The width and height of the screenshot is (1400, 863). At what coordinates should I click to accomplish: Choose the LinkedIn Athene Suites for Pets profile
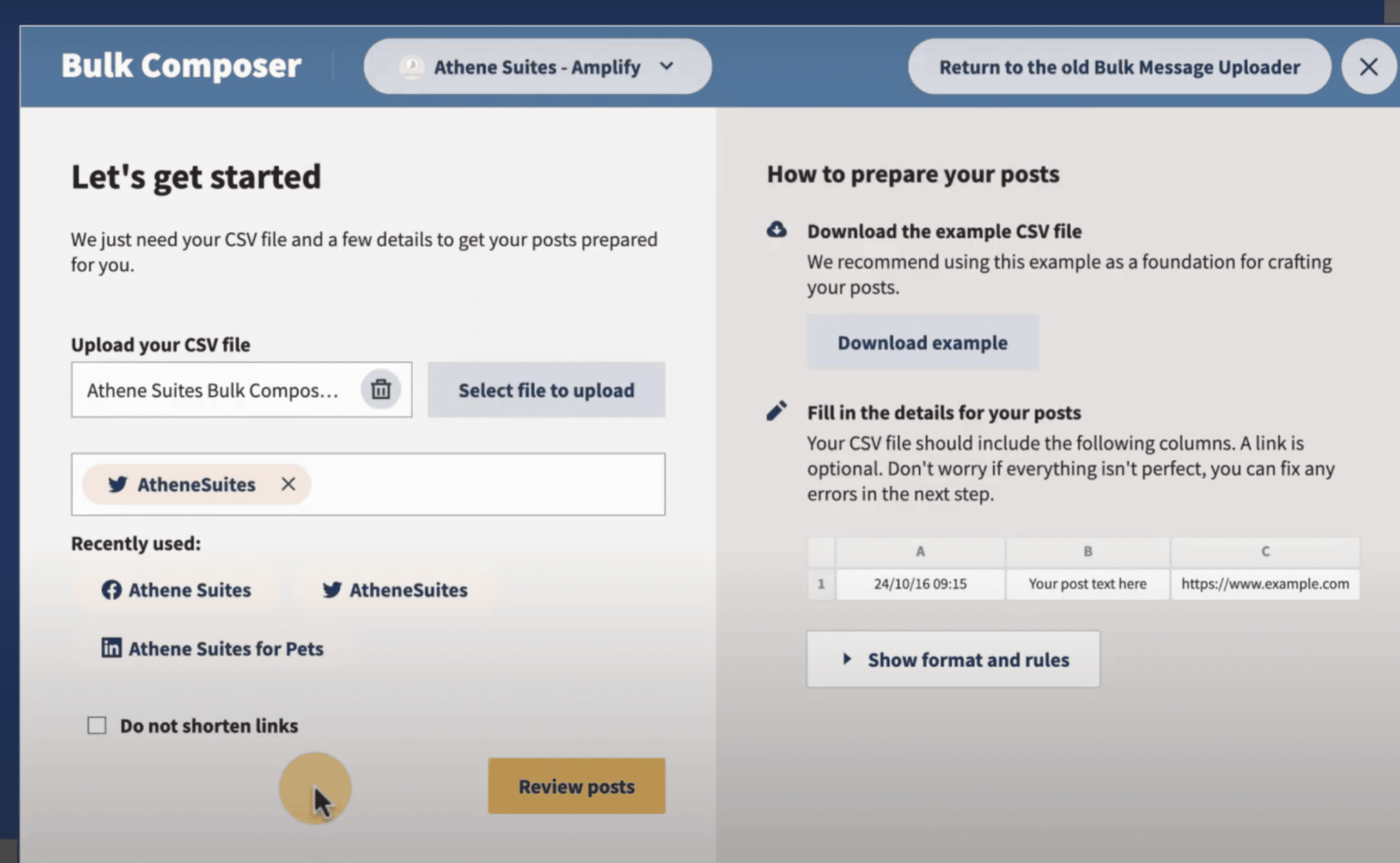212,648
